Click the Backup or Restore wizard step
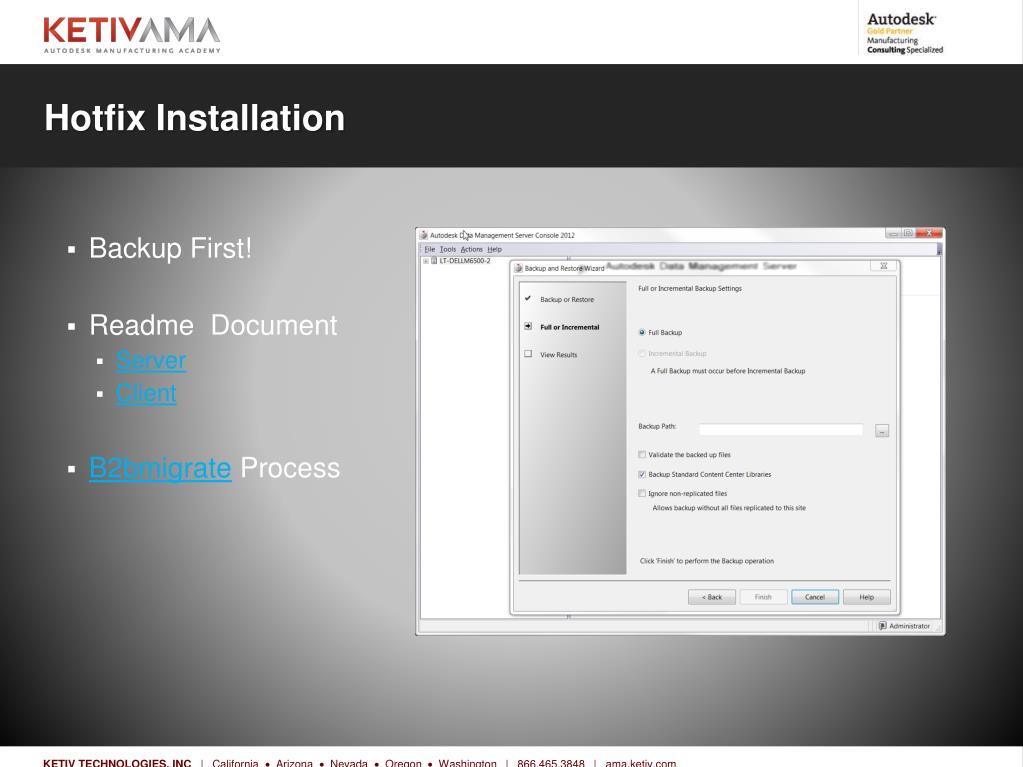Image resolution: width=1023 pixels, height=767 pixels. pyautogui.click(x=567, y=299)
